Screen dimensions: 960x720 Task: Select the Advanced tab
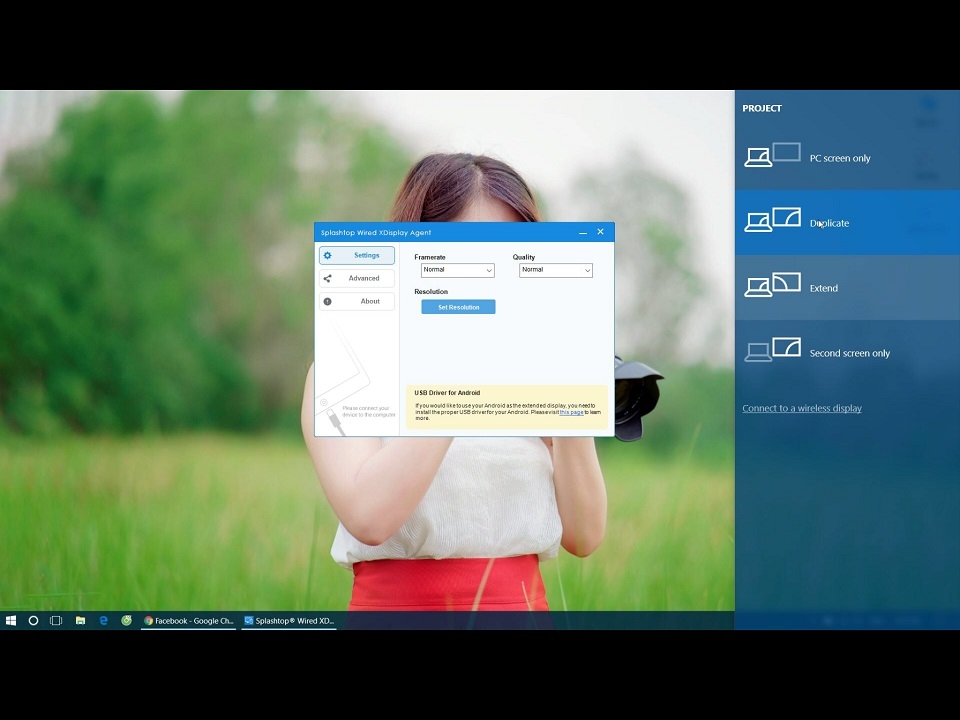coord(357,279)
